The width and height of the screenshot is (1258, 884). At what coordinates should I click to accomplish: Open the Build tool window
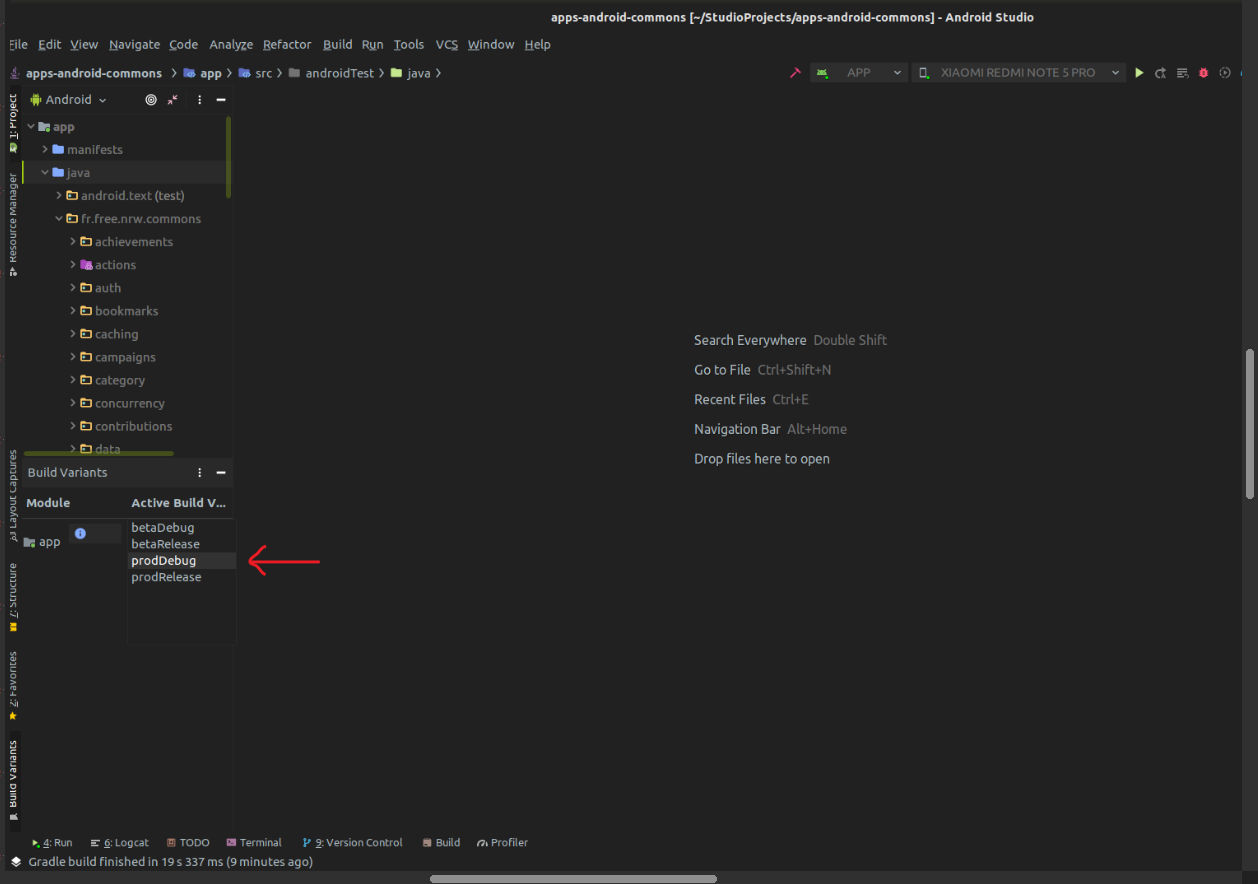441,842
